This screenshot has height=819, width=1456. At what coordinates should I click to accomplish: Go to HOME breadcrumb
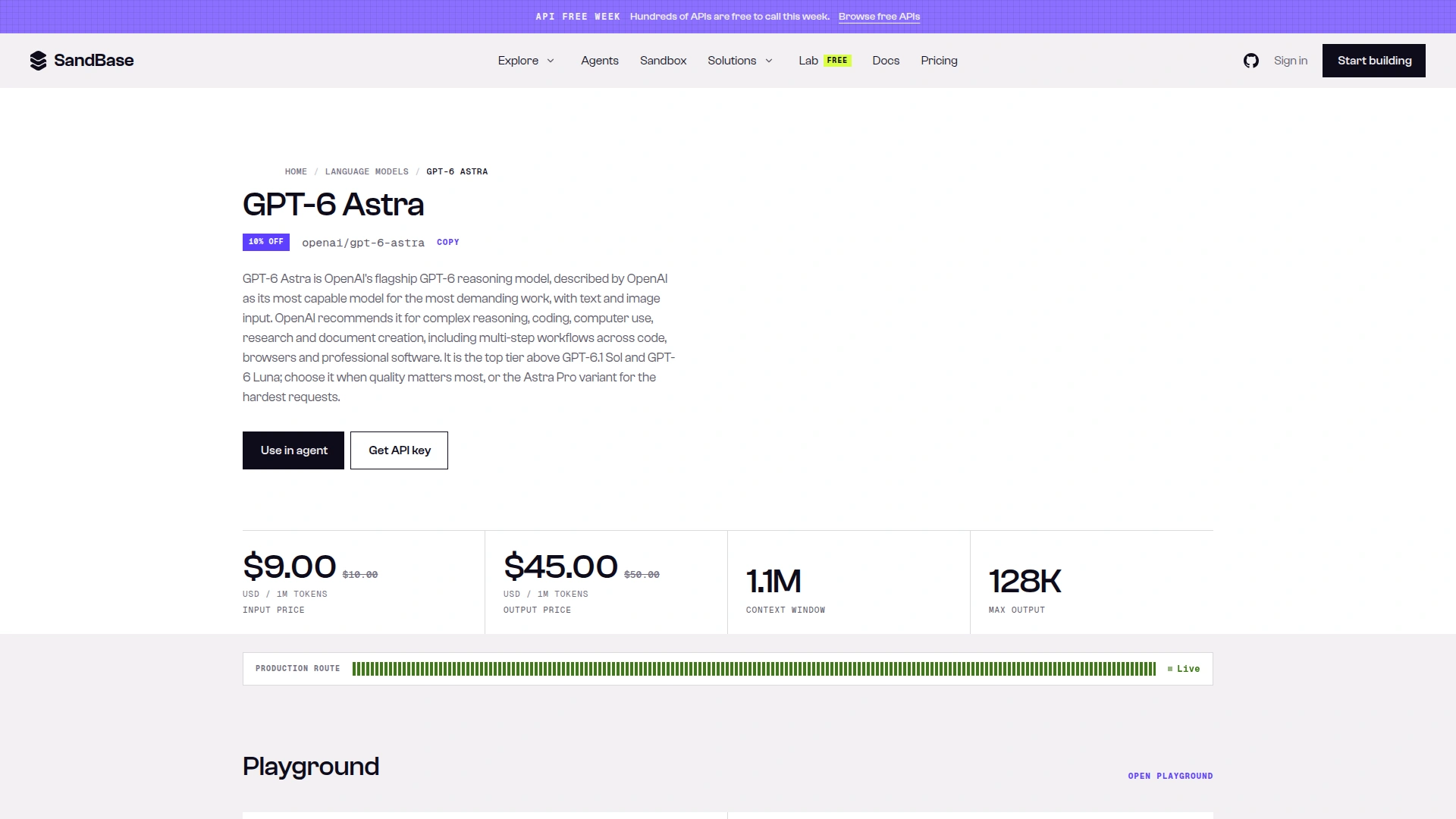click(296, 171)
